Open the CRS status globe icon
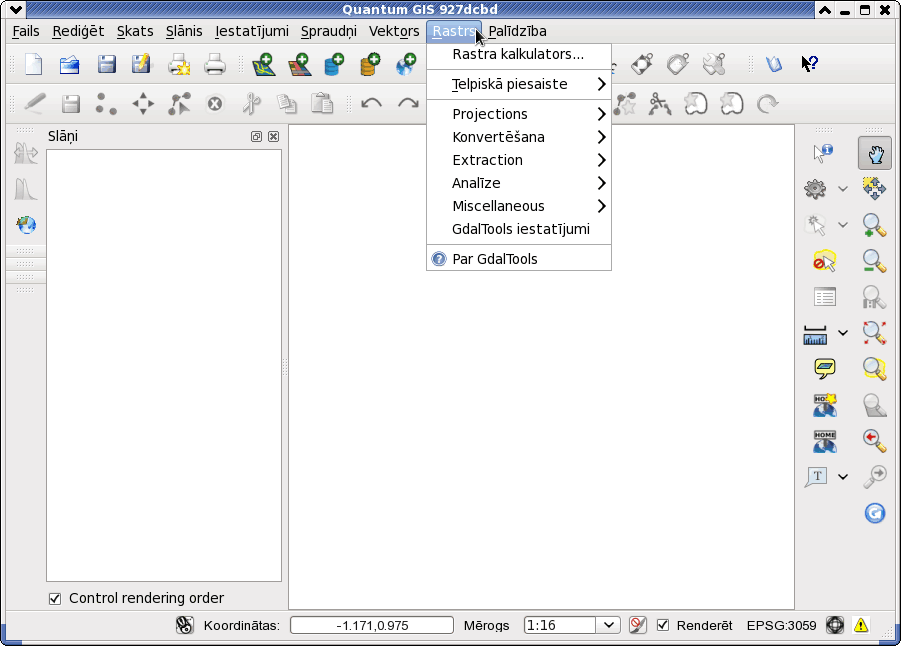901x646 pixels. 835,625
